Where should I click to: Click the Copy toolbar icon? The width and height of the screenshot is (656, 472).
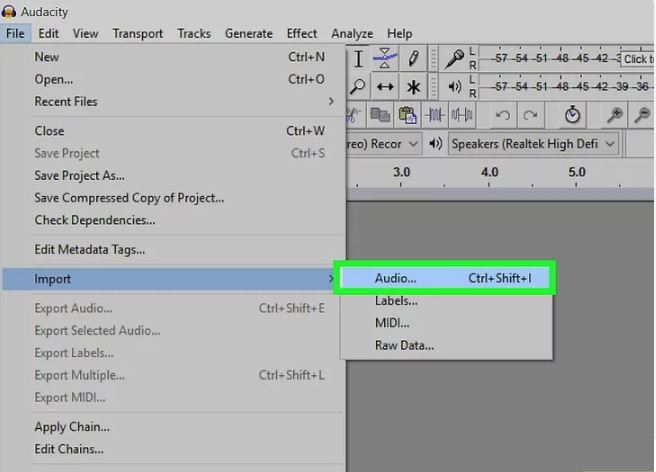pyautogui.click(x=380, y=115)
